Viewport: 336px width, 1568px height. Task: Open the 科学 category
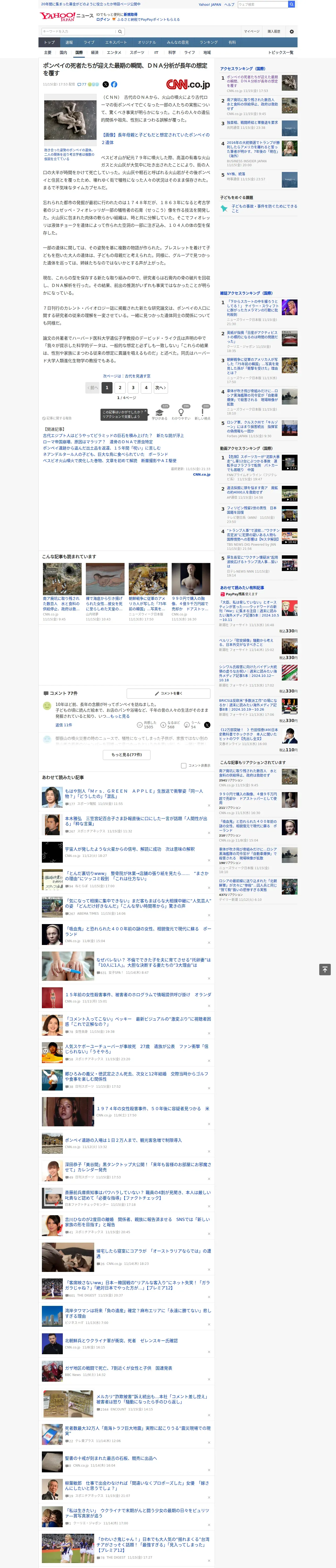click(x=172, y=52)
